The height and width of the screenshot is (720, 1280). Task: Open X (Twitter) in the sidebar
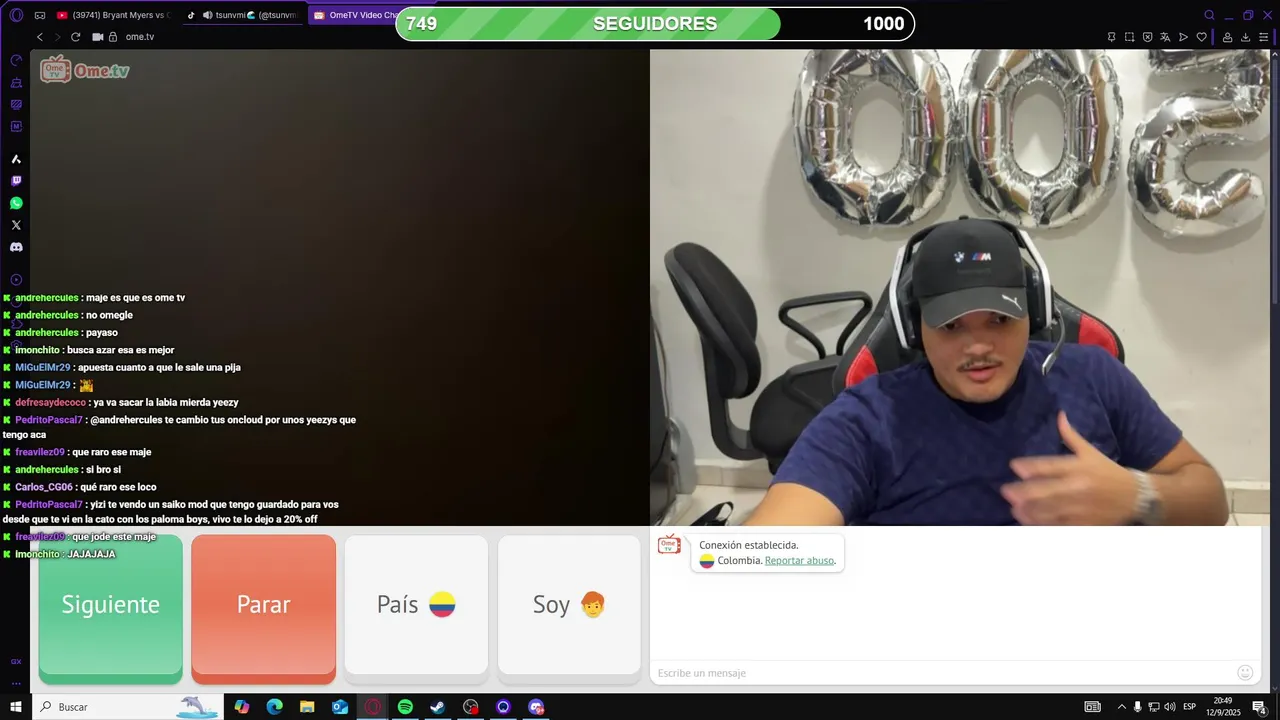(16, 225)
